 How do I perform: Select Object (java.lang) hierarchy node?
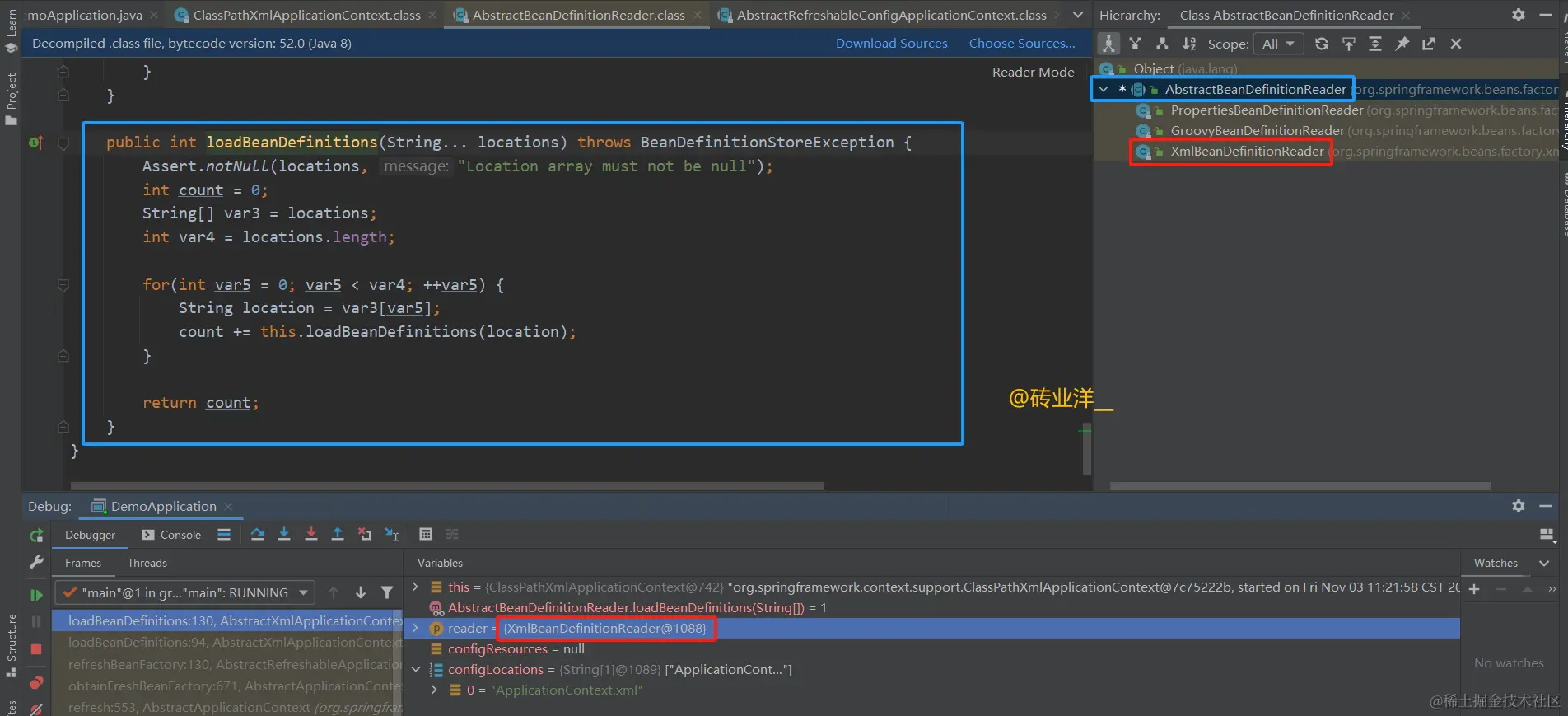1184,69
